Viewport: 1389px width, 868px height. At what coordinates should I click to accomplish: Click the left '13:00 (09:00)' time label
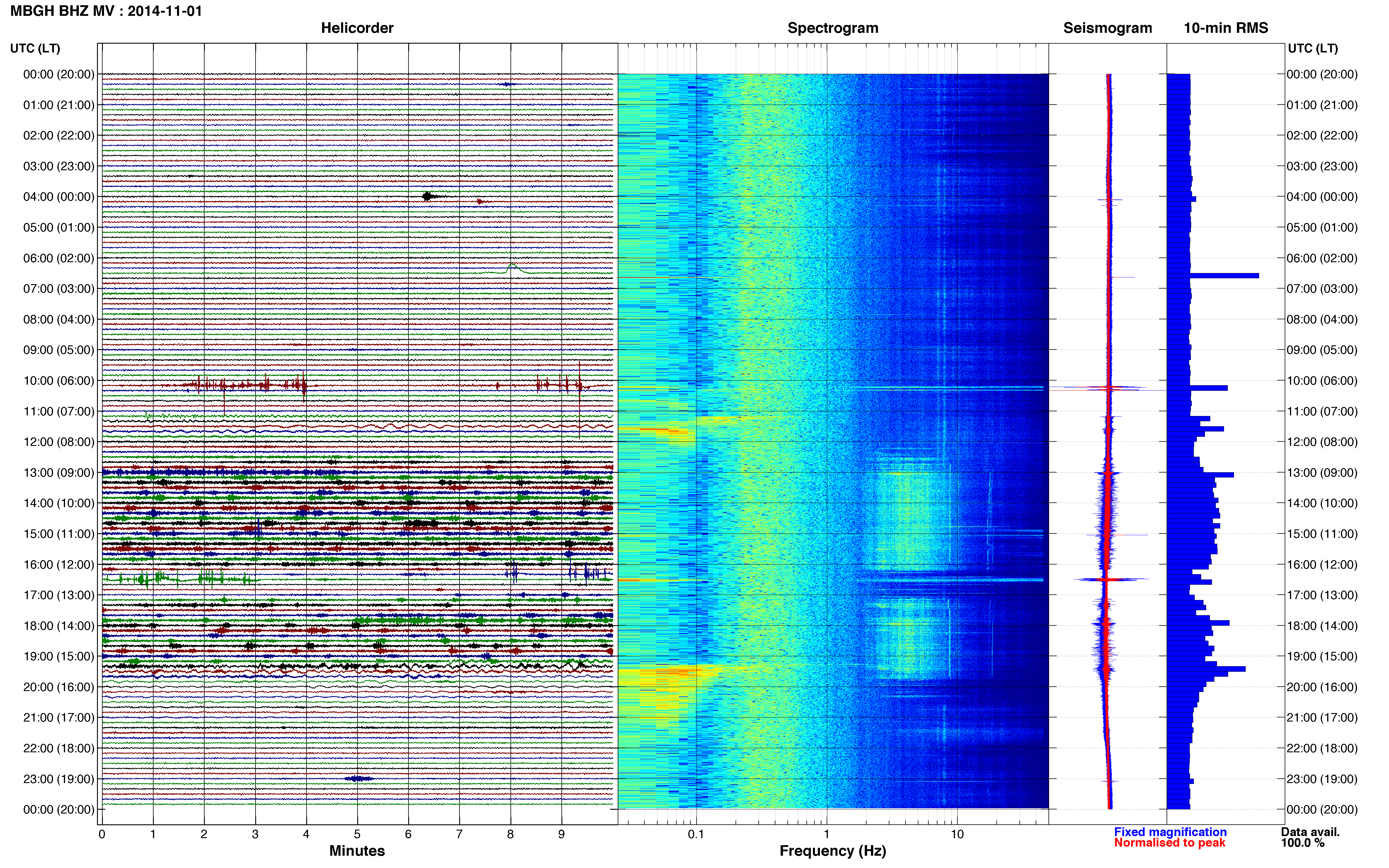[x=59, y=473]
